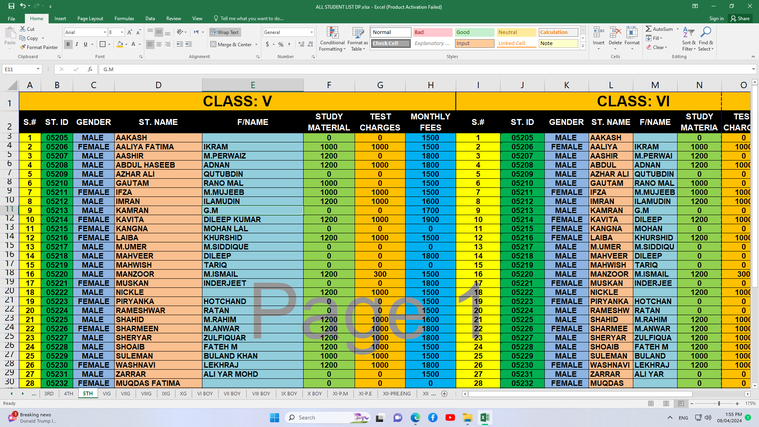Open the X BOY sheet tab
Image resolution: width=759 pixels, height=427 pixels.
[314, 394]
